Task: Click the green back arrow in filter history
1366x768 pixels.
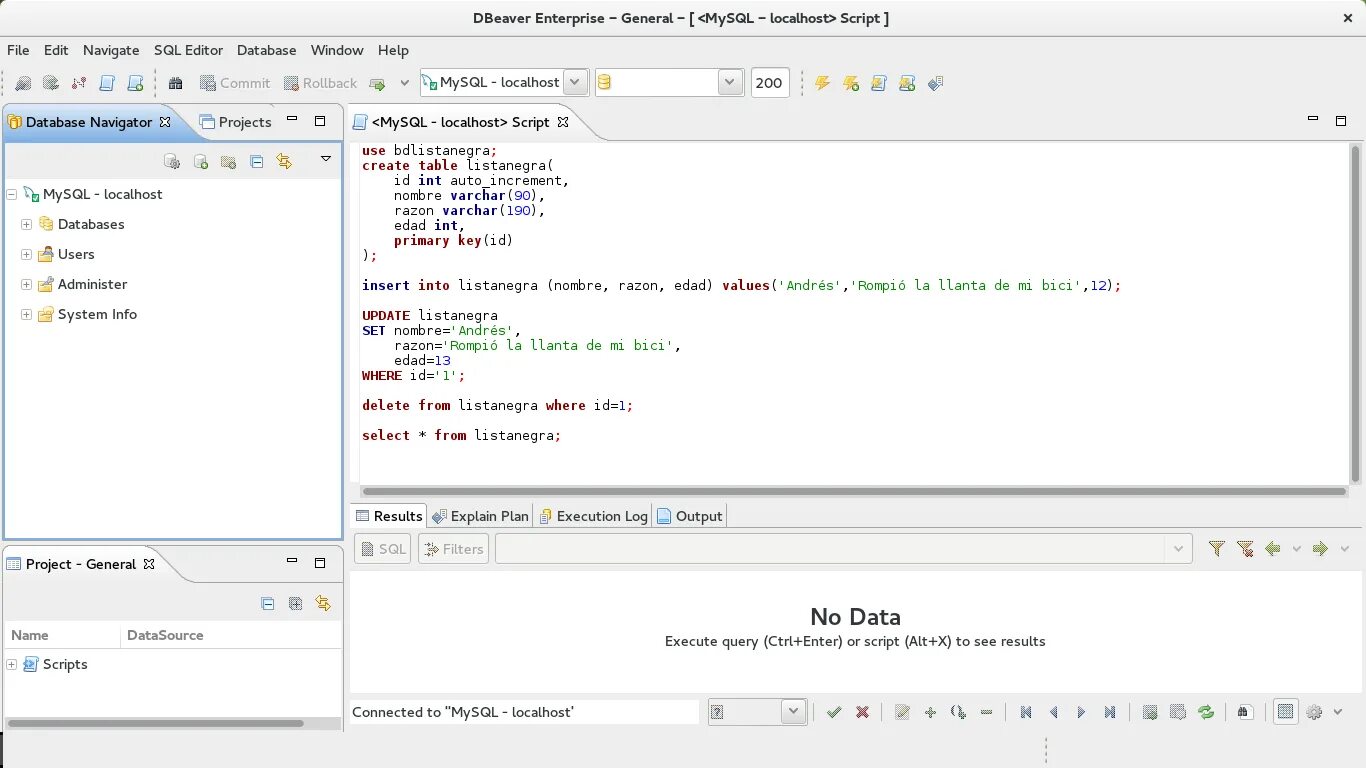Action: click(1273, 549)
